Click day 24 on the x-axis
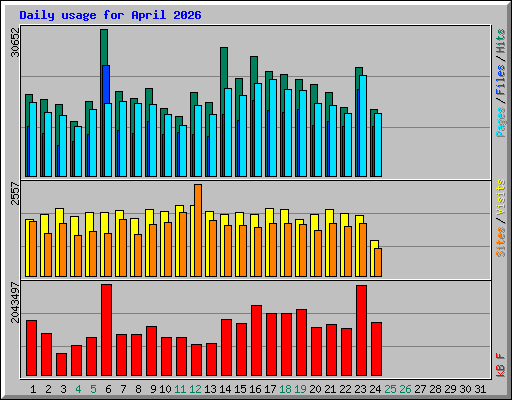The image size is (512, 400). pyautogui.click(x=375, y=389)
